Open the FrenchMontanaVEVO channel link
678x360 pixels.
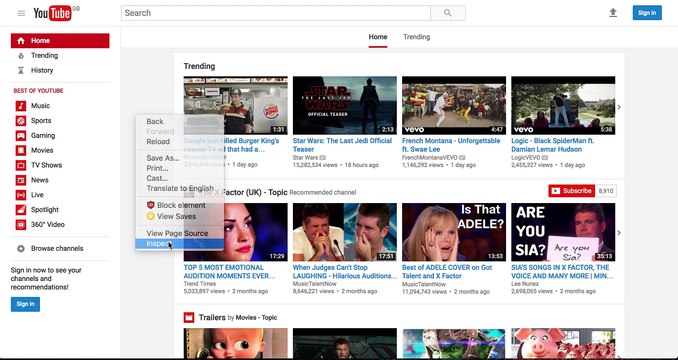430,158
